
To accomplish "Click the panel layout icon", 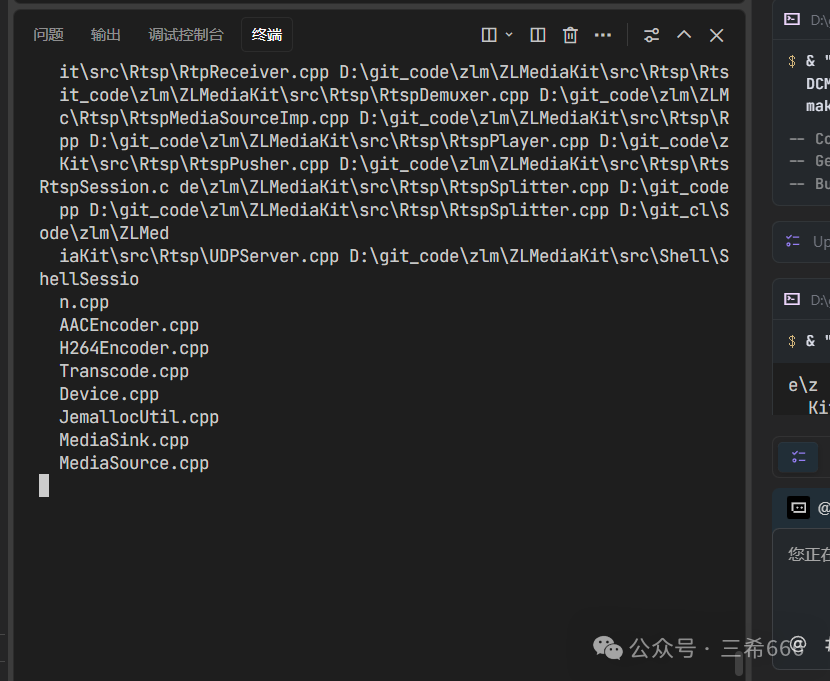I will coord(538,35).
